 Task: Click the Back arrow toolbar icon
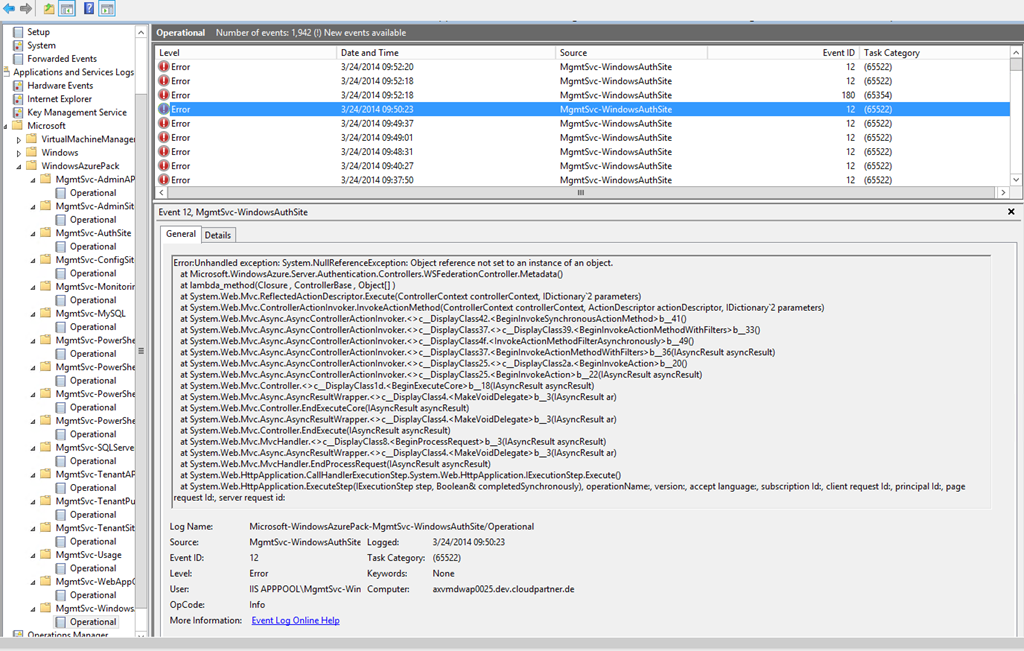9,9
